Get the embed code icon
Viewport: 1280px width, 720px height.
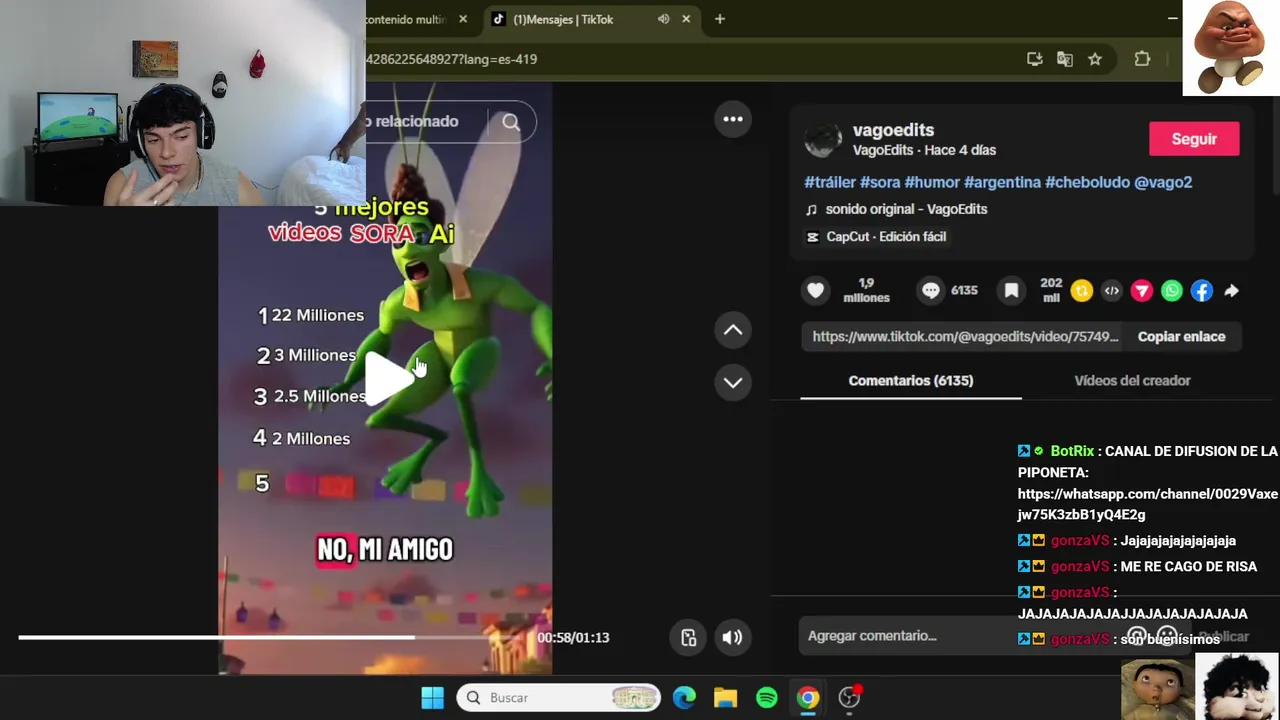(x=1111, y=291)
